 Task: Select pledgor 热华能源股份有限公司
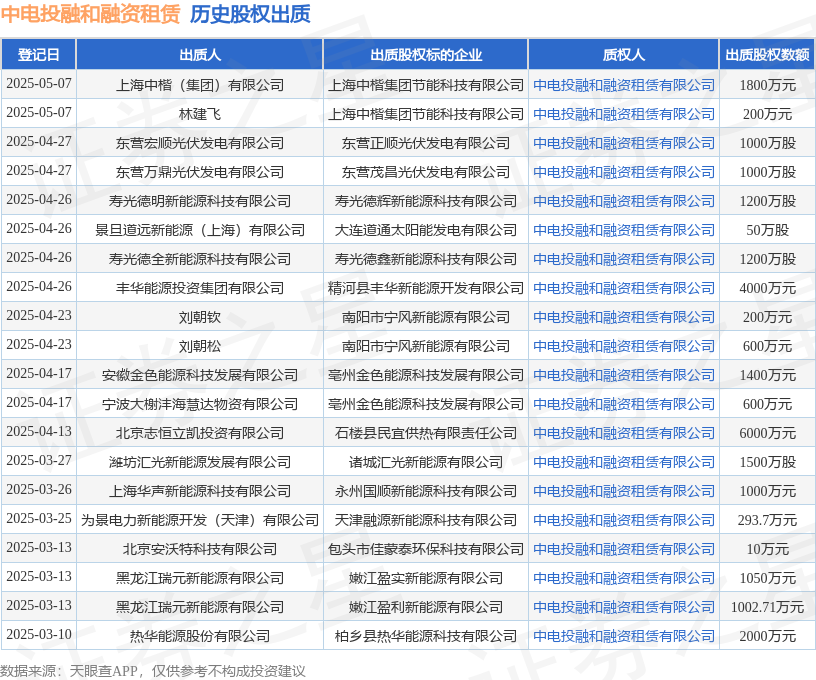click(x=200, y=636)
